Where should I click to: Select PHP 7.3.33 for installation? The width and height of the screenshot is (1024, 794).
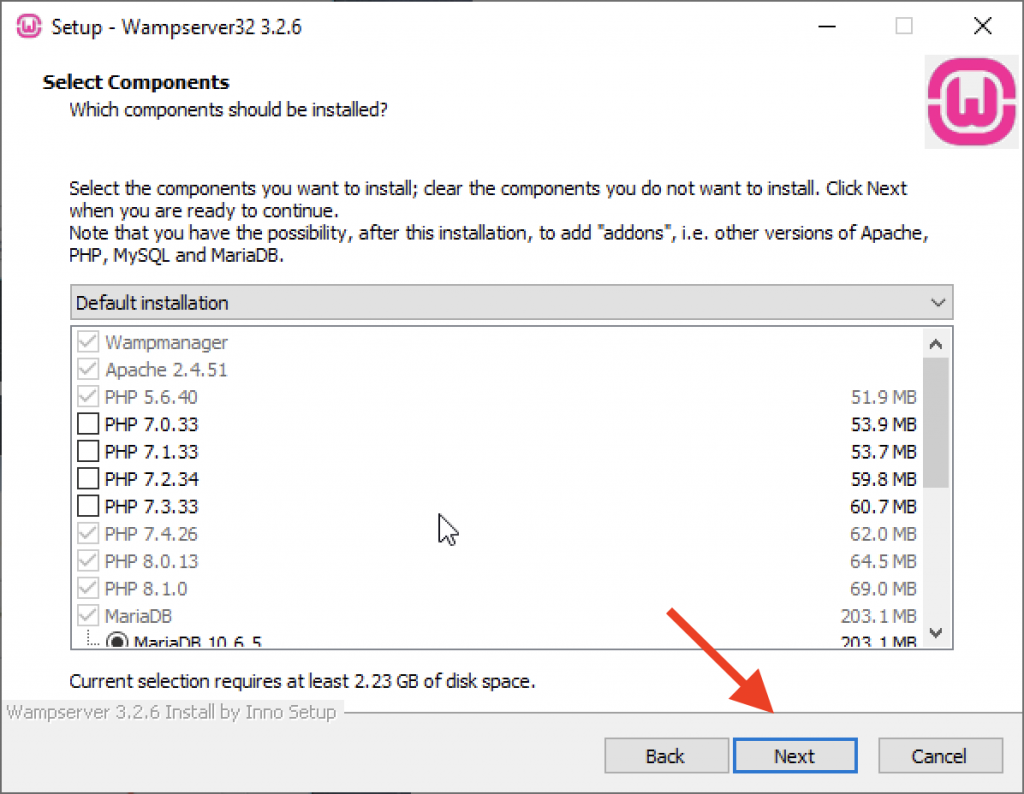click(88, 506)
